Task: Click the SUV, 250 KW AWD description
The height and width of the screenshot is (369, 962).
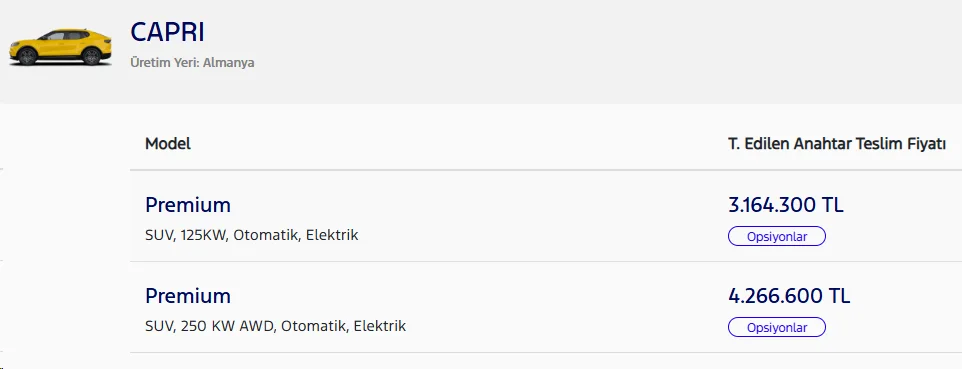Action: pos(275,326)
